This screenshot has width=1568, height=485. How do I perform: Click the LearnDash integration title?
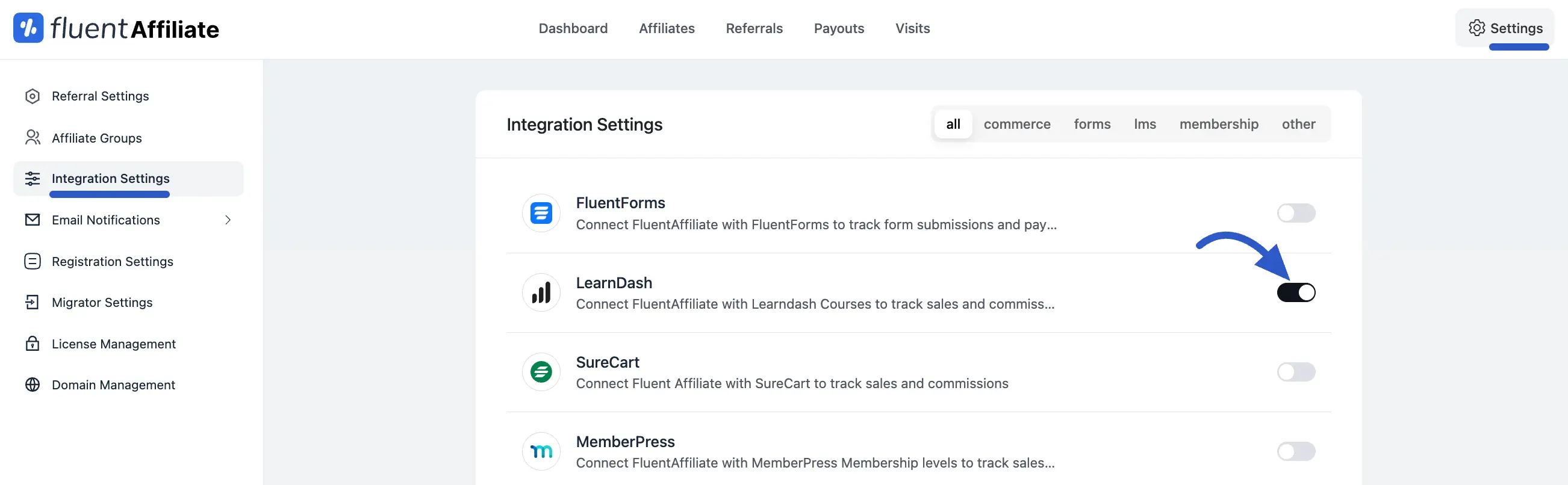[x=614, y=283]
